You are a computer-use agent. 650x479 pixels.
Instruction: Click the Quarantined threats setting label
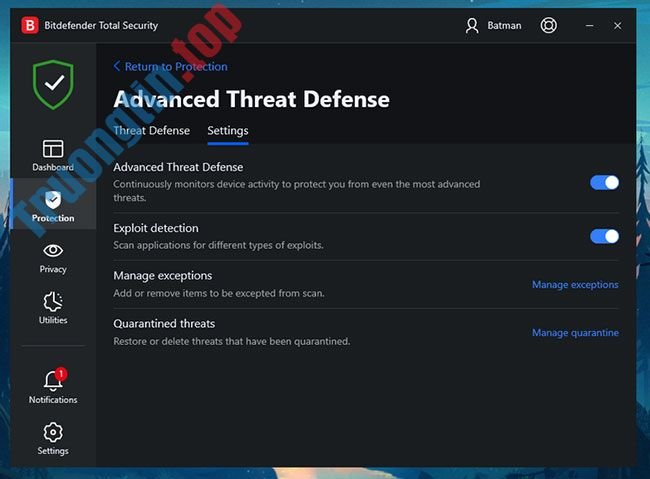pyautogui.click(x=164, y=323)
